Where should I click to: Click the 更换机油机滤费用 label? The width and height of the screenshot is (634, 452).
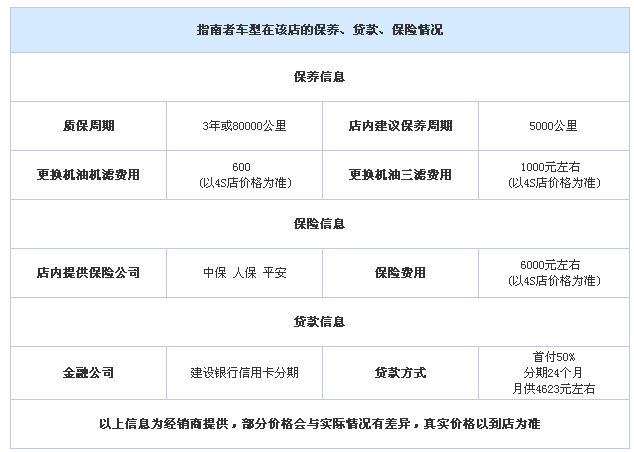(x=89, y=175)
